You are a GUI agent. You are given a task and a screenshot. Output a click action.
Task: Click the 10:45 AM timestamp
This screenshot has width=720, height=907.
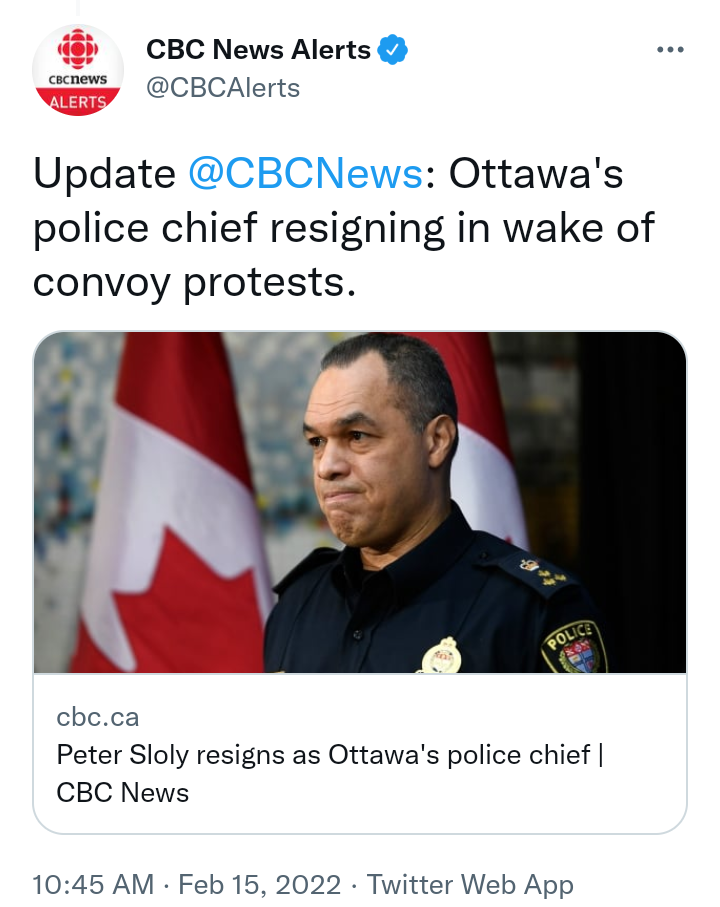point(93,884)
